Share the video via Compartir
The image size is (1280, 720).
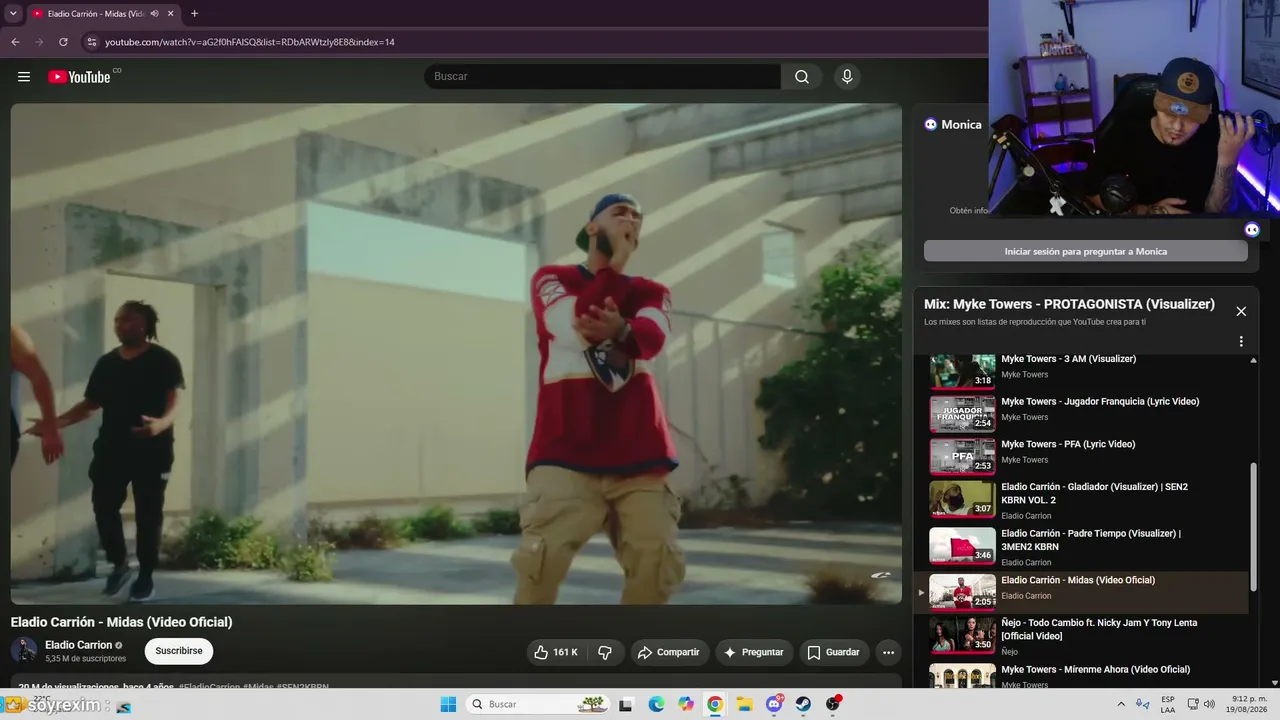(x=669, y=652)
